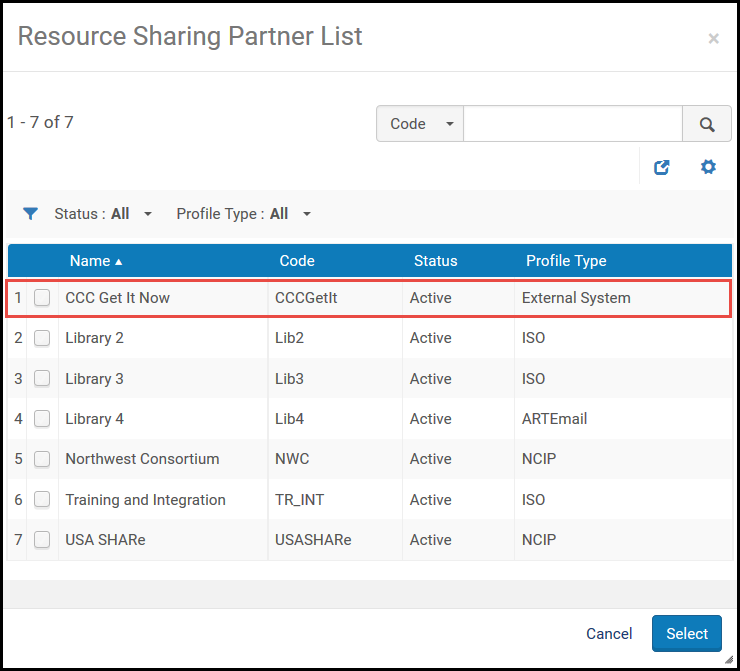Select the USA SHARe row checkbox

[42, 539]
